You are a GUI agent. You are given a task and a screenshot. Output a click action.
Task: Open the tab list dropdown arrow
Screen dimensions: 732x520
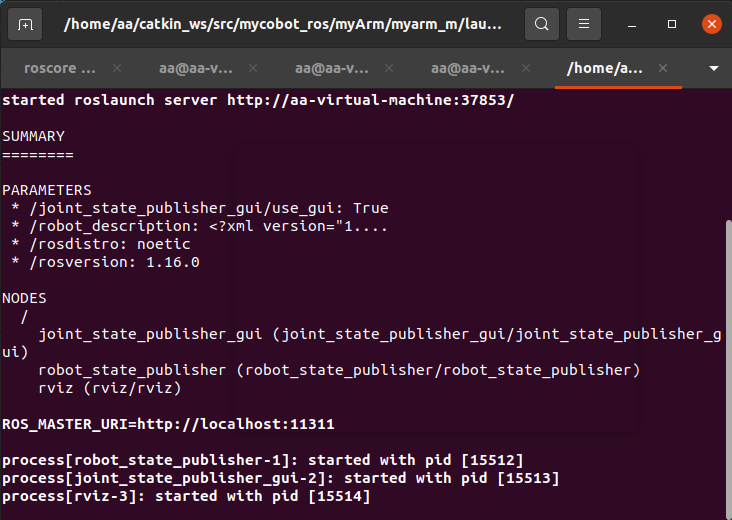(713, 69)
